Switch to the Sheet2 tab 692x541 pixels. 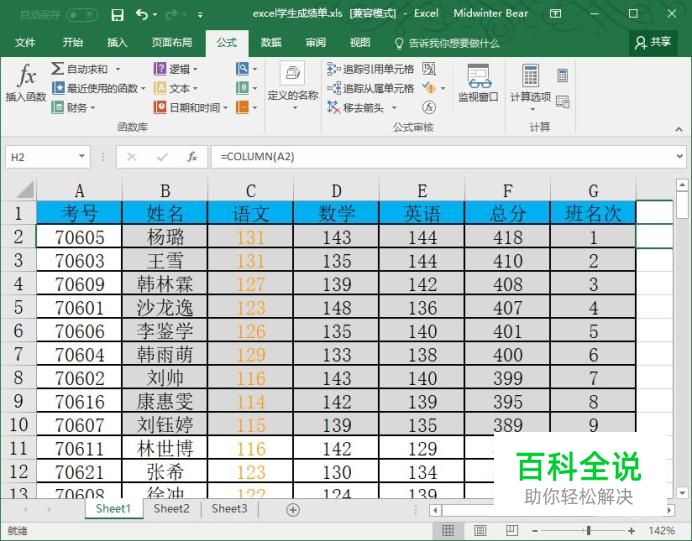tap(172, 509)
